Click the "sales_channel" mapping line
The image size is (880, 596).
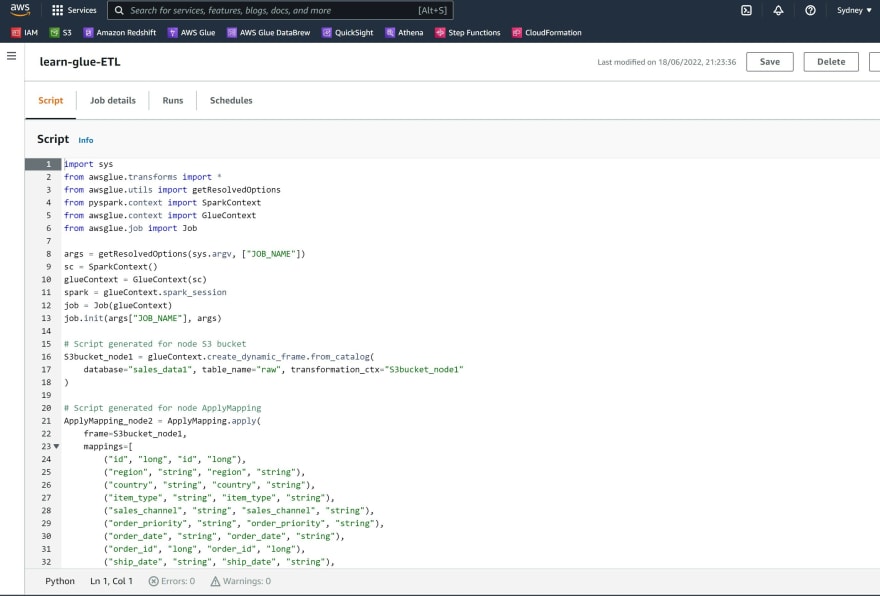[x=239, y=511]
